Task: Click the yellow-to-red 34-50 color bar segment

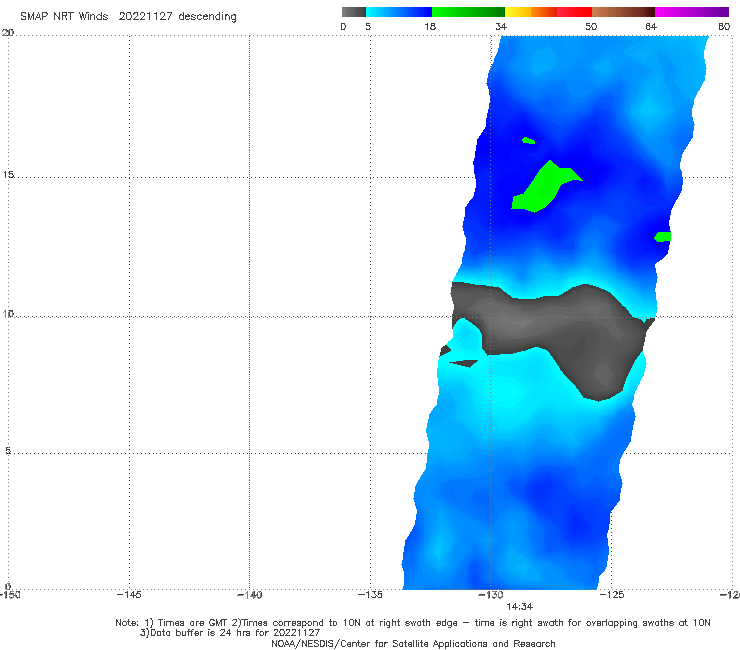Action: (x=548, y=12)
